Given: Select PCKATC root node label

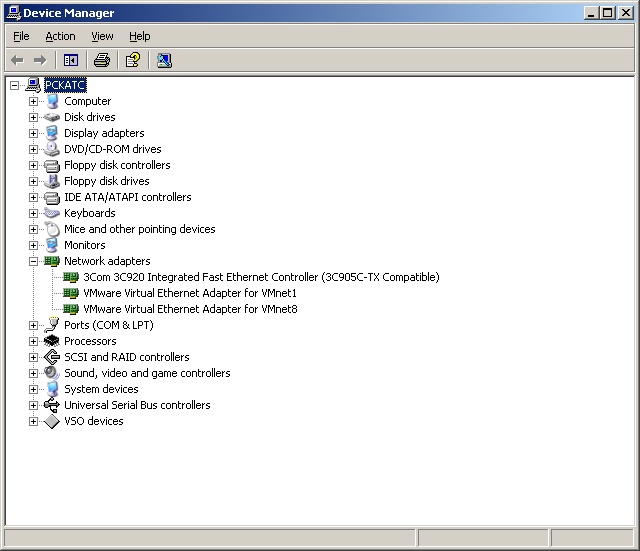Looking at the screenshot, I should 65,85.
